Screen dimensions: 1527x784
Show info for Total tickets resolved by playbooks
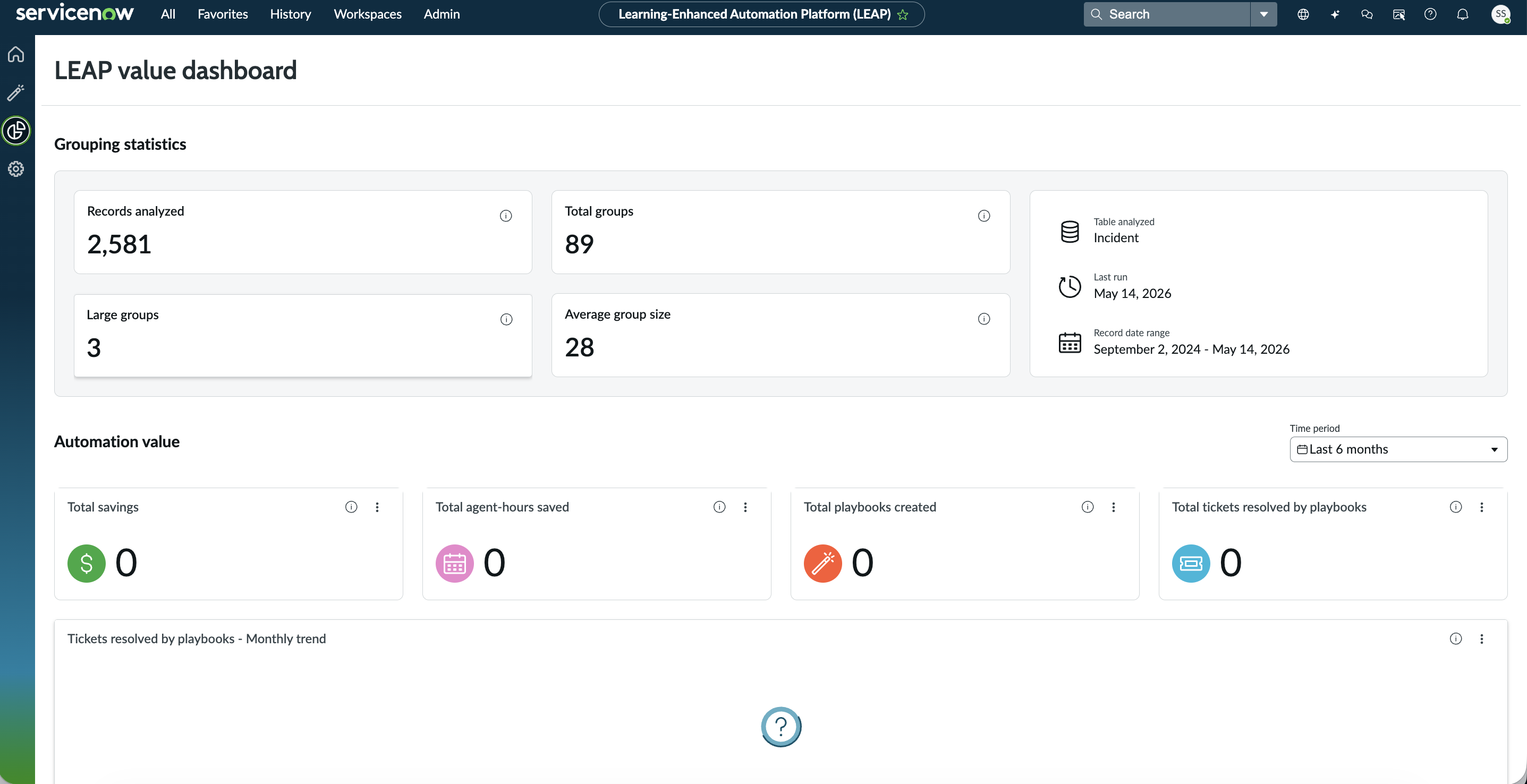[1456, 507]
